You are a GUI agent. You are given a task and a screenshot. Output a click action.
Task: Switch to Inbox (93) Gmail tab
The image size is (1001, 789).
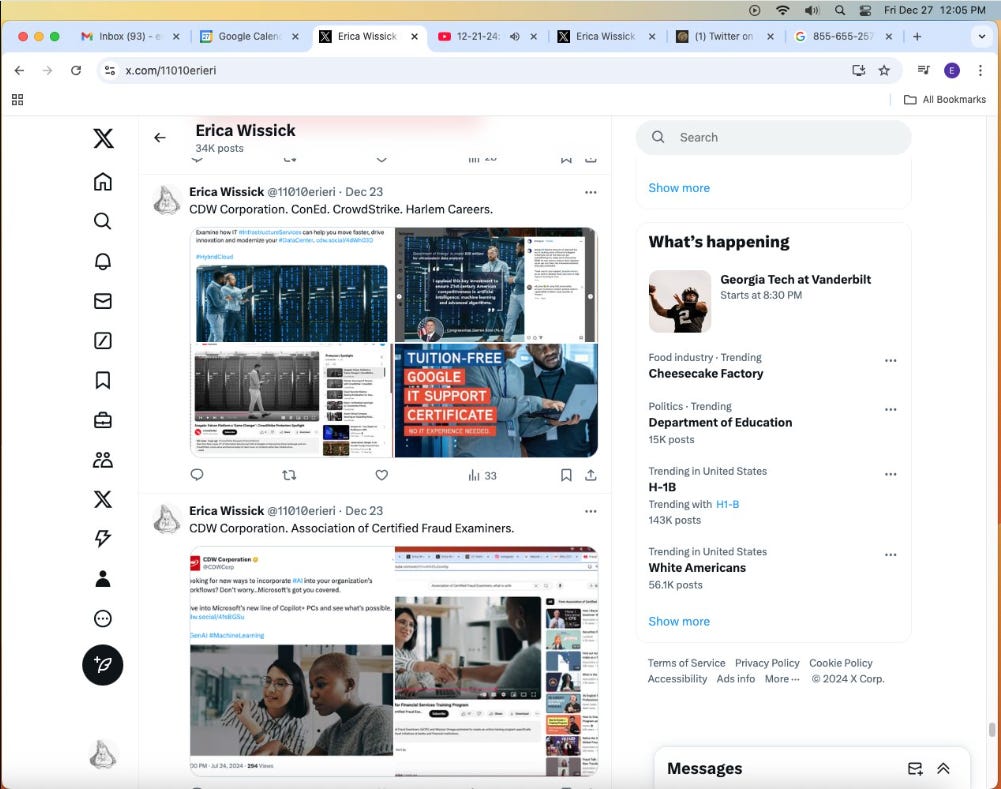(x=130, y=36)
